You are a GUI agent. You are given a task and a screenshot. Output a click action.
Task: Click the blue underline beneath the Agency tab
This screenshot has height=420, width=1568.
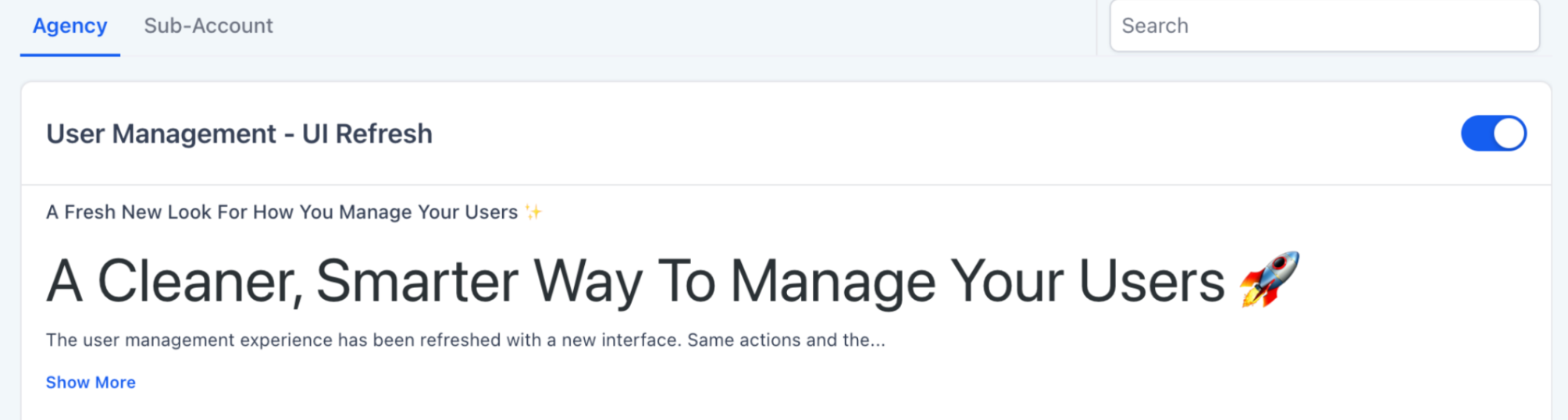pos(70,55)
